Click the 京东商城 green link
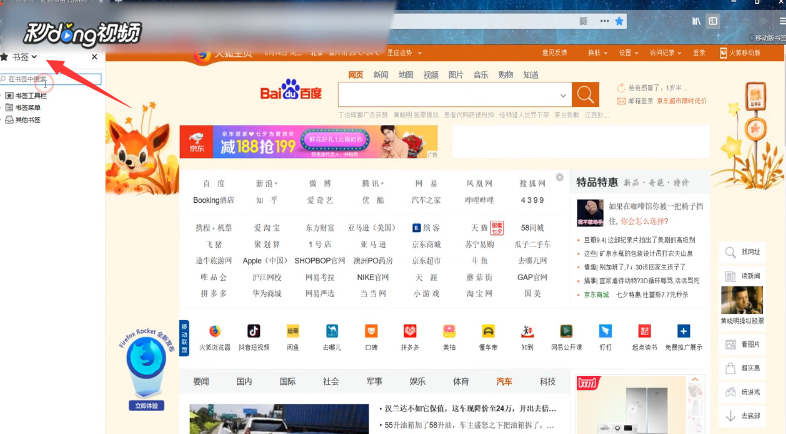Viewport: 786px width, 434px height. tap(596, 295)
